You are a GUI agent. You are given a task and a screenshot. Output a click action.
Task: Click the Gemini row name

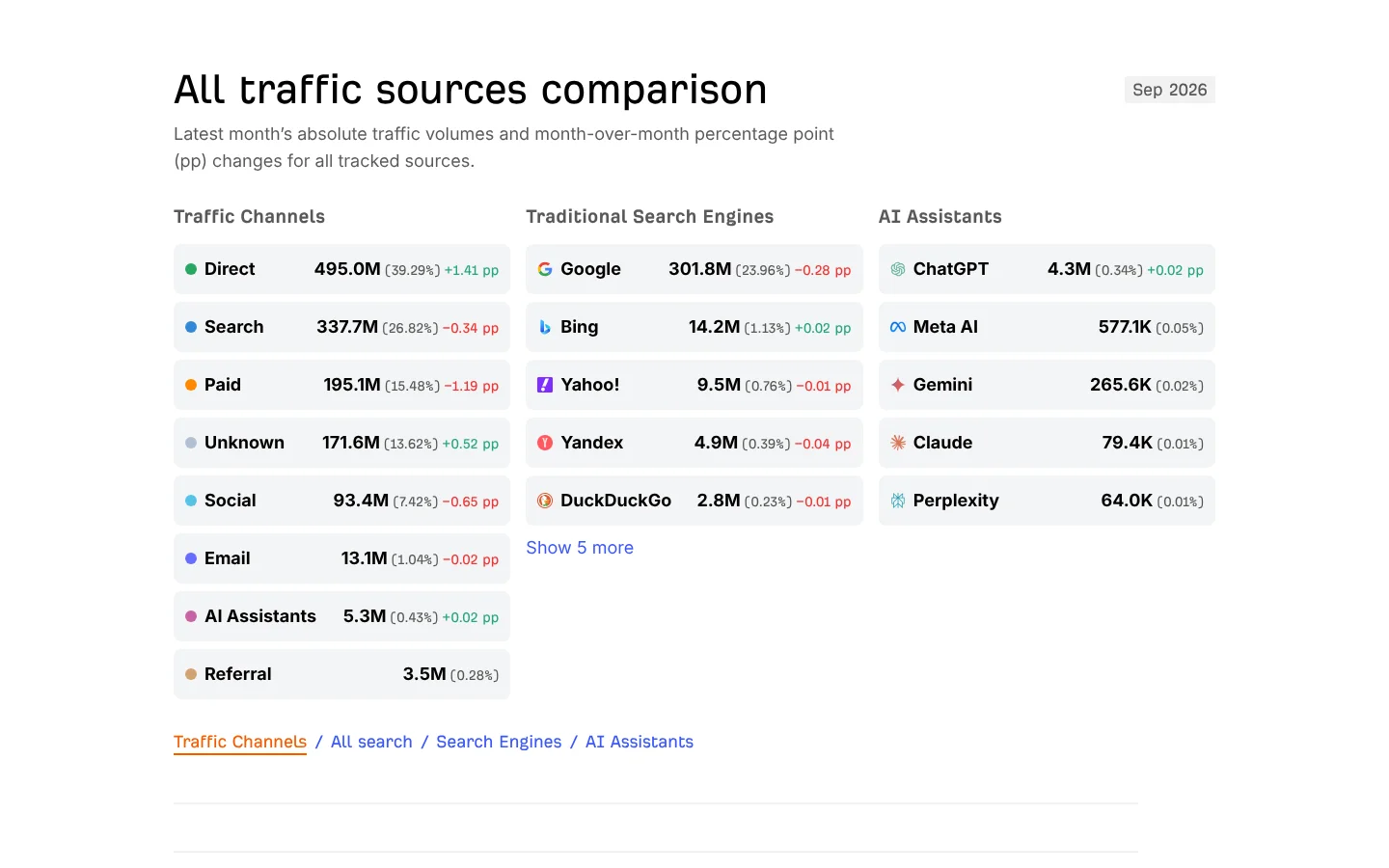(x=942, y=385)
